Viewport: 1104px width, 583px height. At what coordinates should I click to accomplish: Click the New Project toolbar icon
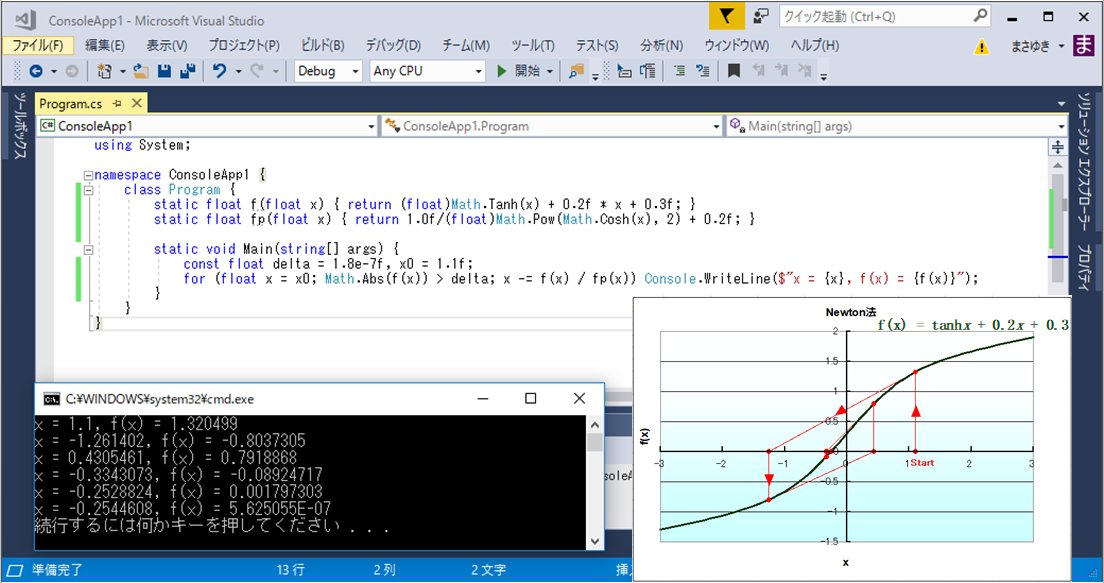[x=104, y=71]
